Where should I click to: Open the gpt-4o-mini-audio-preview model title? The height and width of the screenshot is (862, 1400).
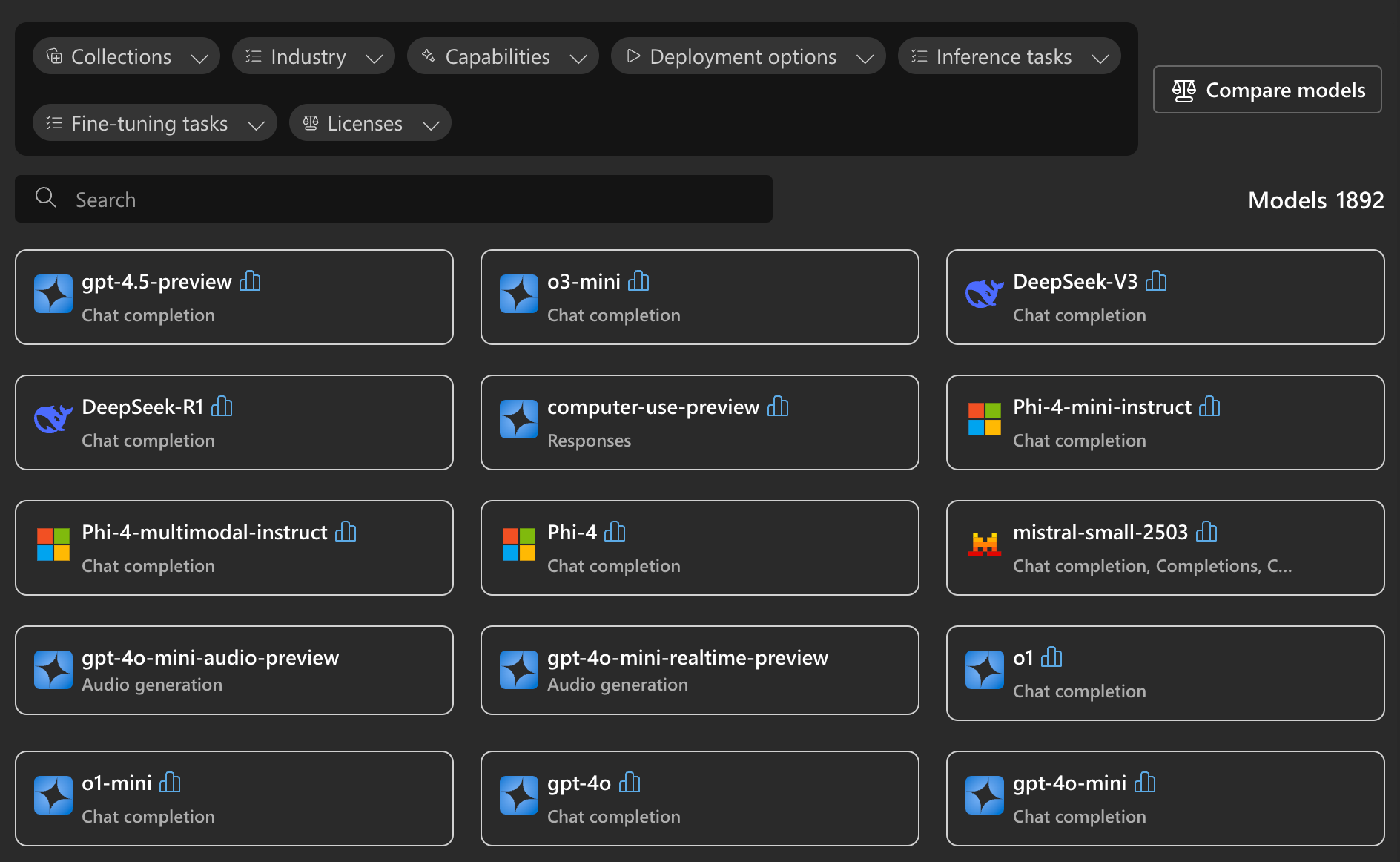210,658
